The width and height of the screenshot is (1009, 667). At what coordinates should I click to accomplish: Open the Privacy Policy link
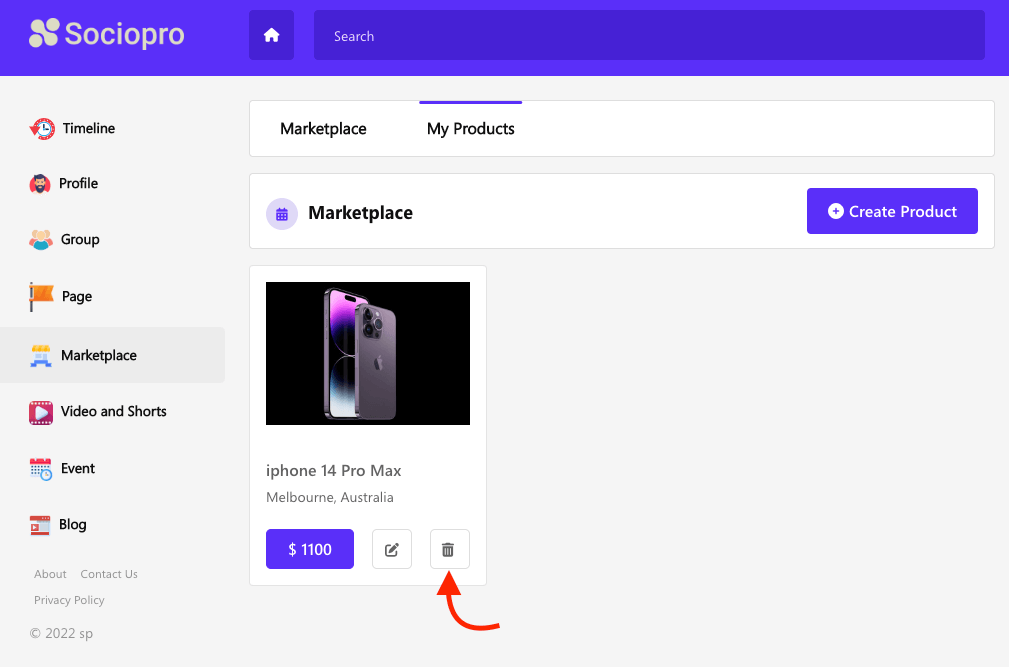tap(69, 599)
